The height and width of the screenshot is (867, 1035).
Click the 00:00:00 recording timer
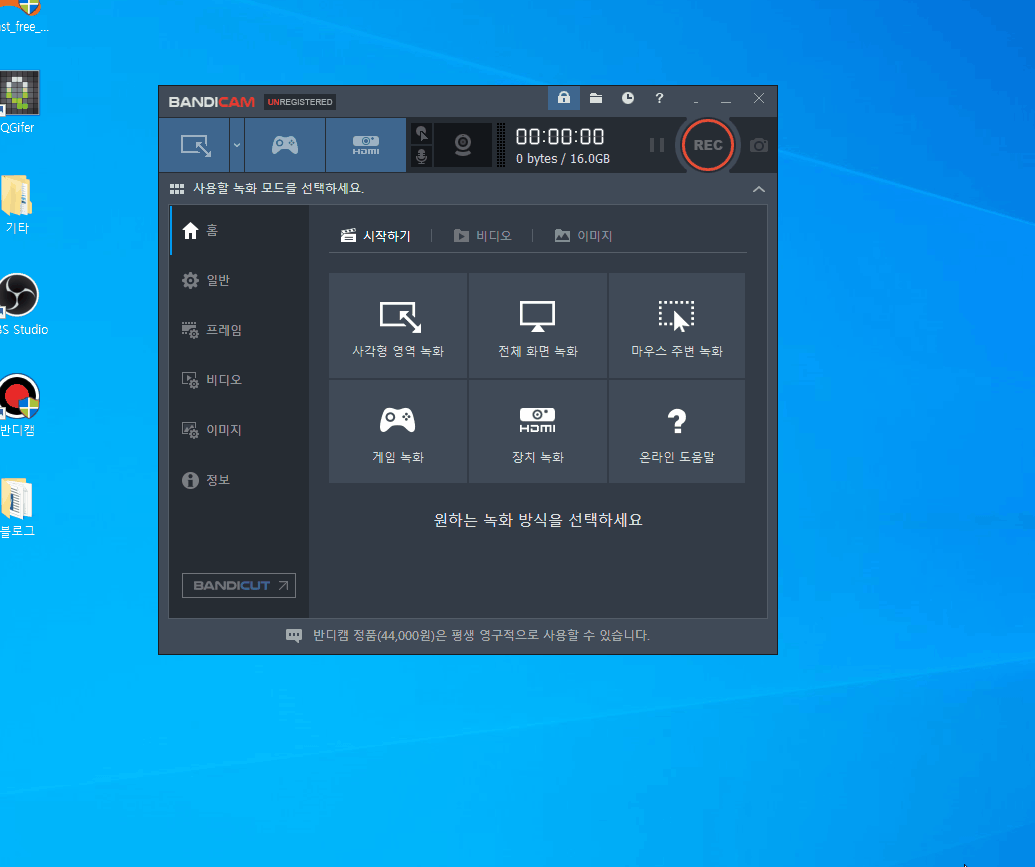560,137
